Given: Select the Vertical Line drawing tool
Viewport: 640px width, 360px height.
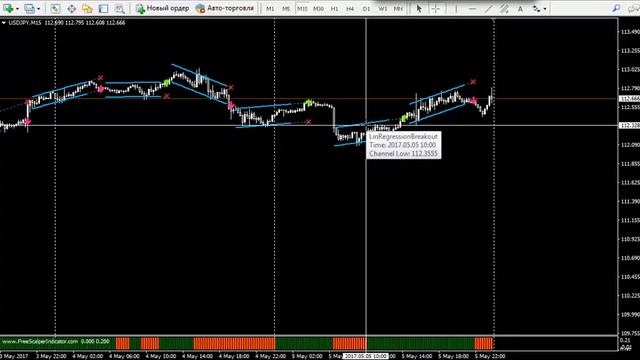Looking at the screenshot, I should tap(456, 9).
